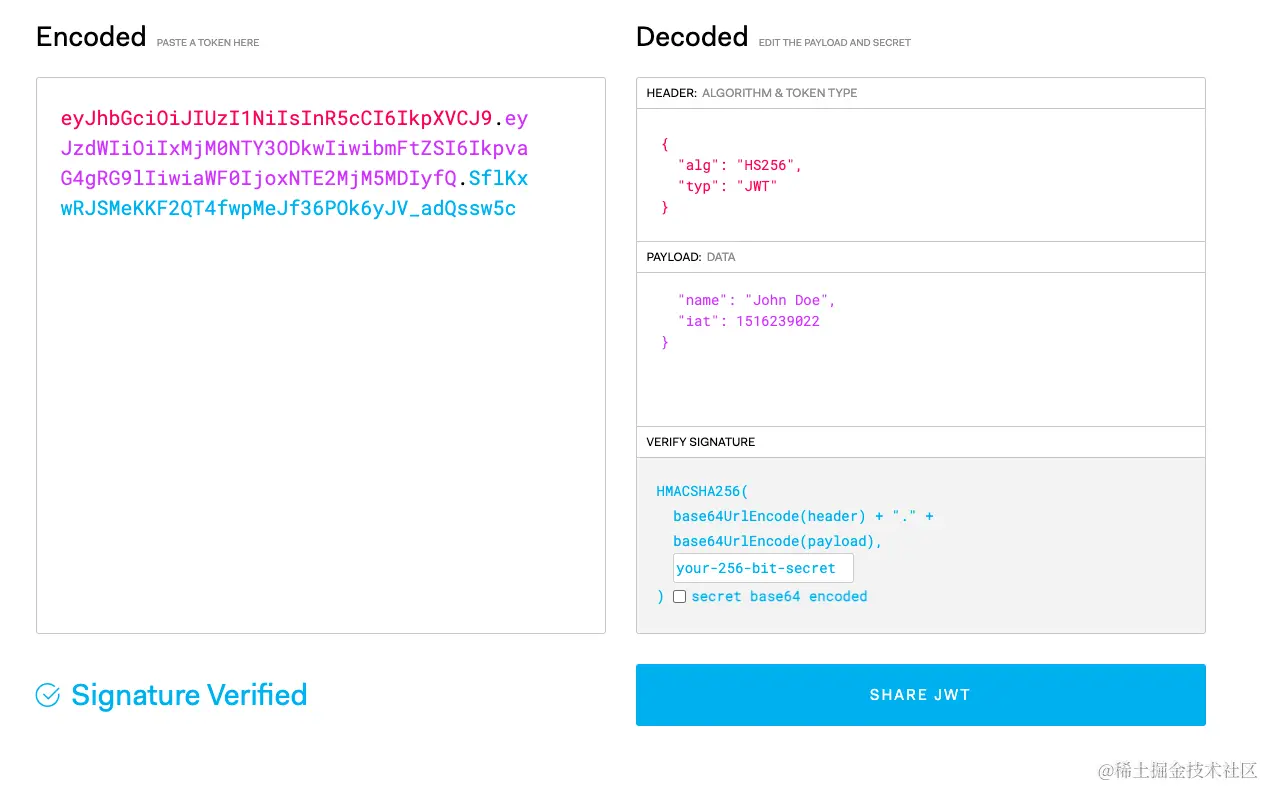
Task: Click the purple payload segment of the encoded token
Action: pyautogui.click(x=294, y=149)
